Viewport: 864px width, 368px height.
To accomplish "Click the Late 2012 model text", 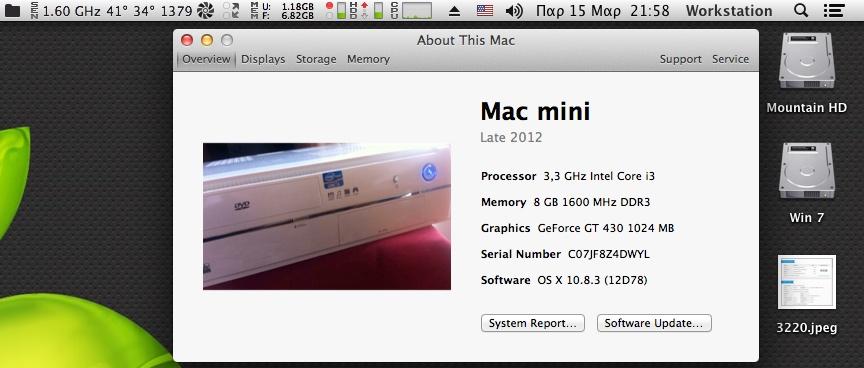I will [511, 137].
